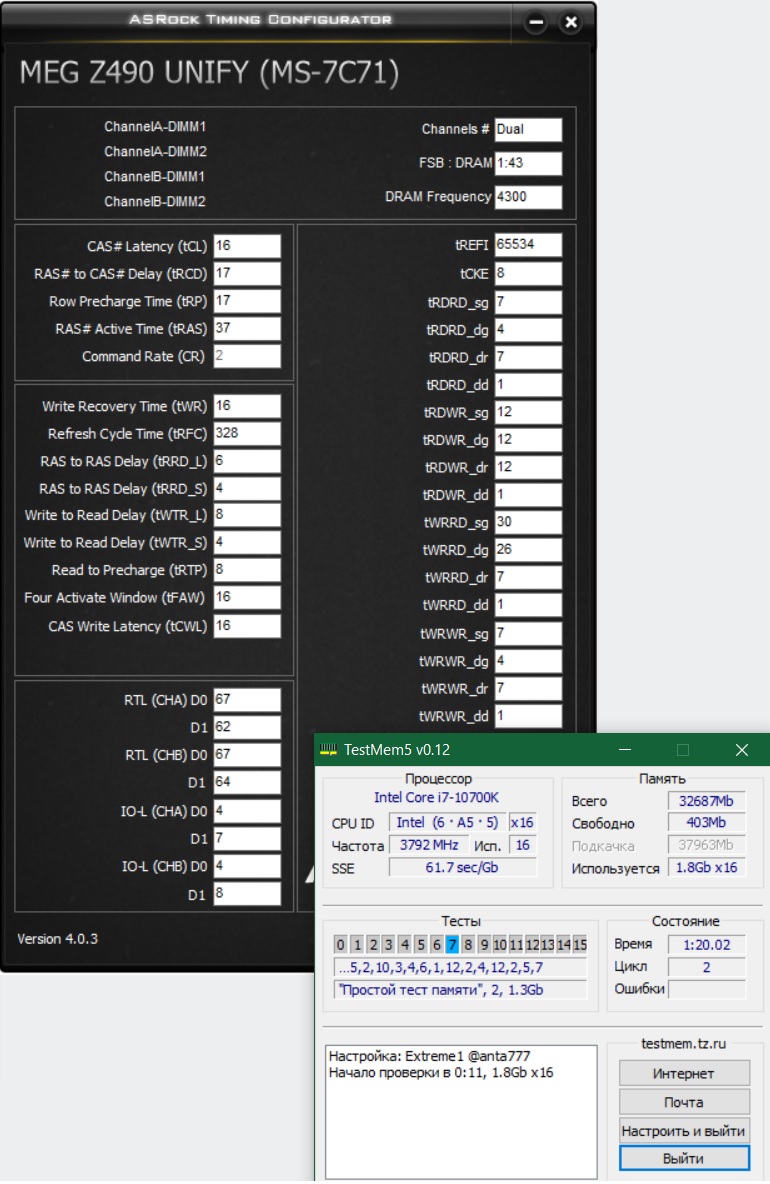Click the Ошибки empty value field
This screenshot has width=770, height=1184.
click(x=707, y=989)
